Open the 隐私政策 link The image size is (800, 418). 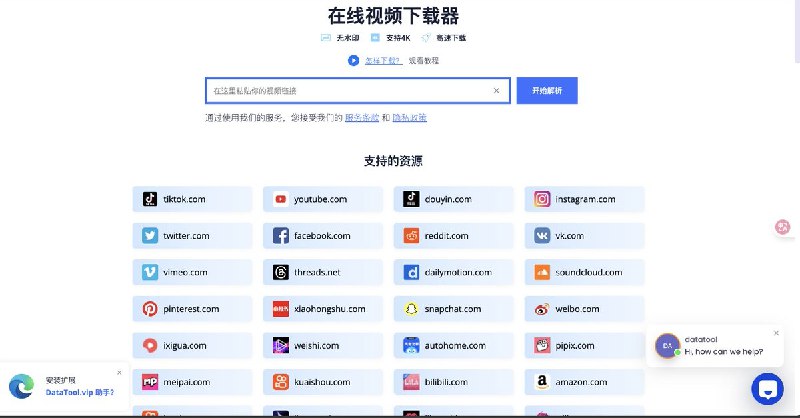tap(409, 117)
